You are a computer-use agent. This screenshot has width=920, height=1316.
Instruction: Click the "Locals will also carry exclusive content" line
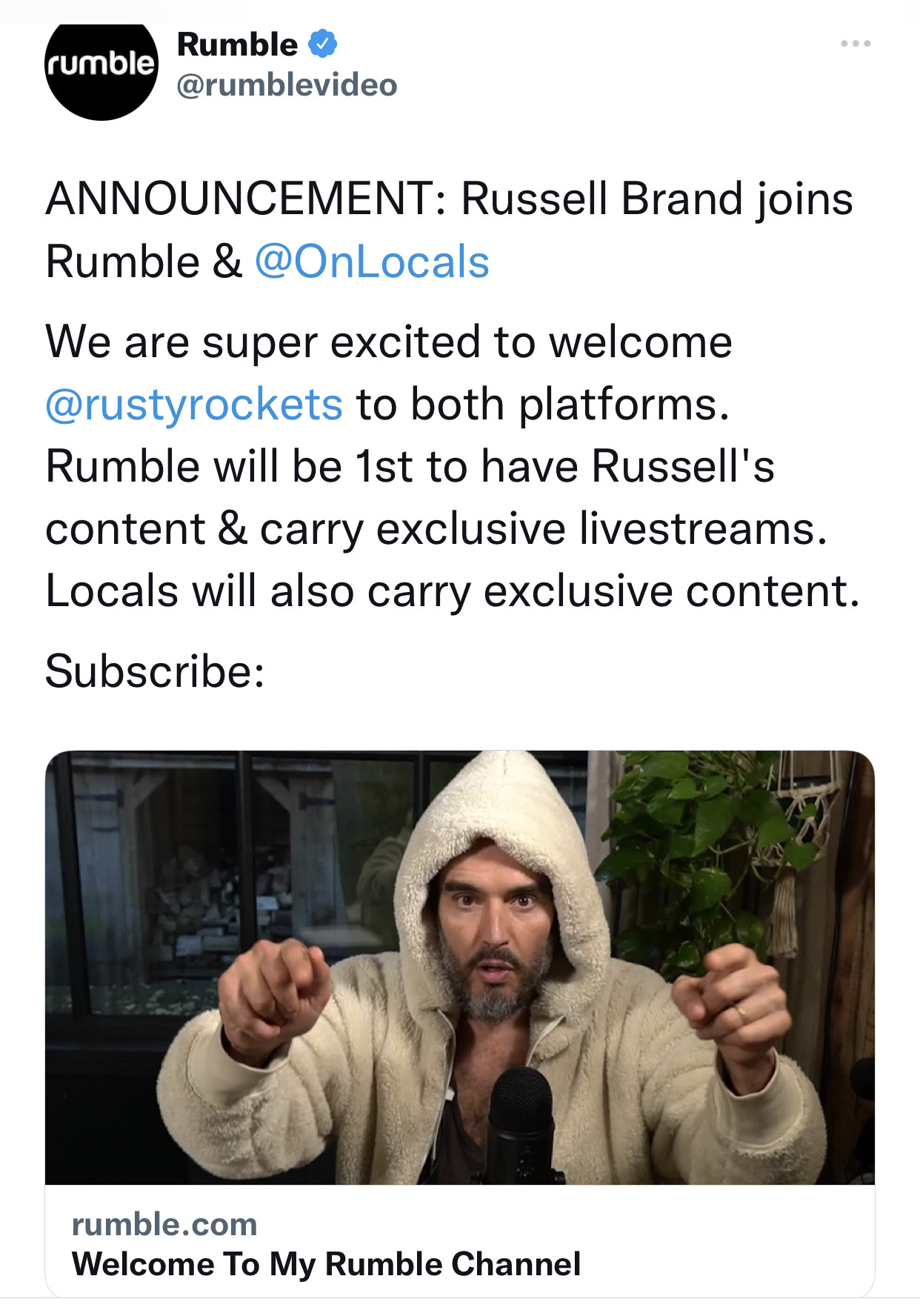pos(453,591)
